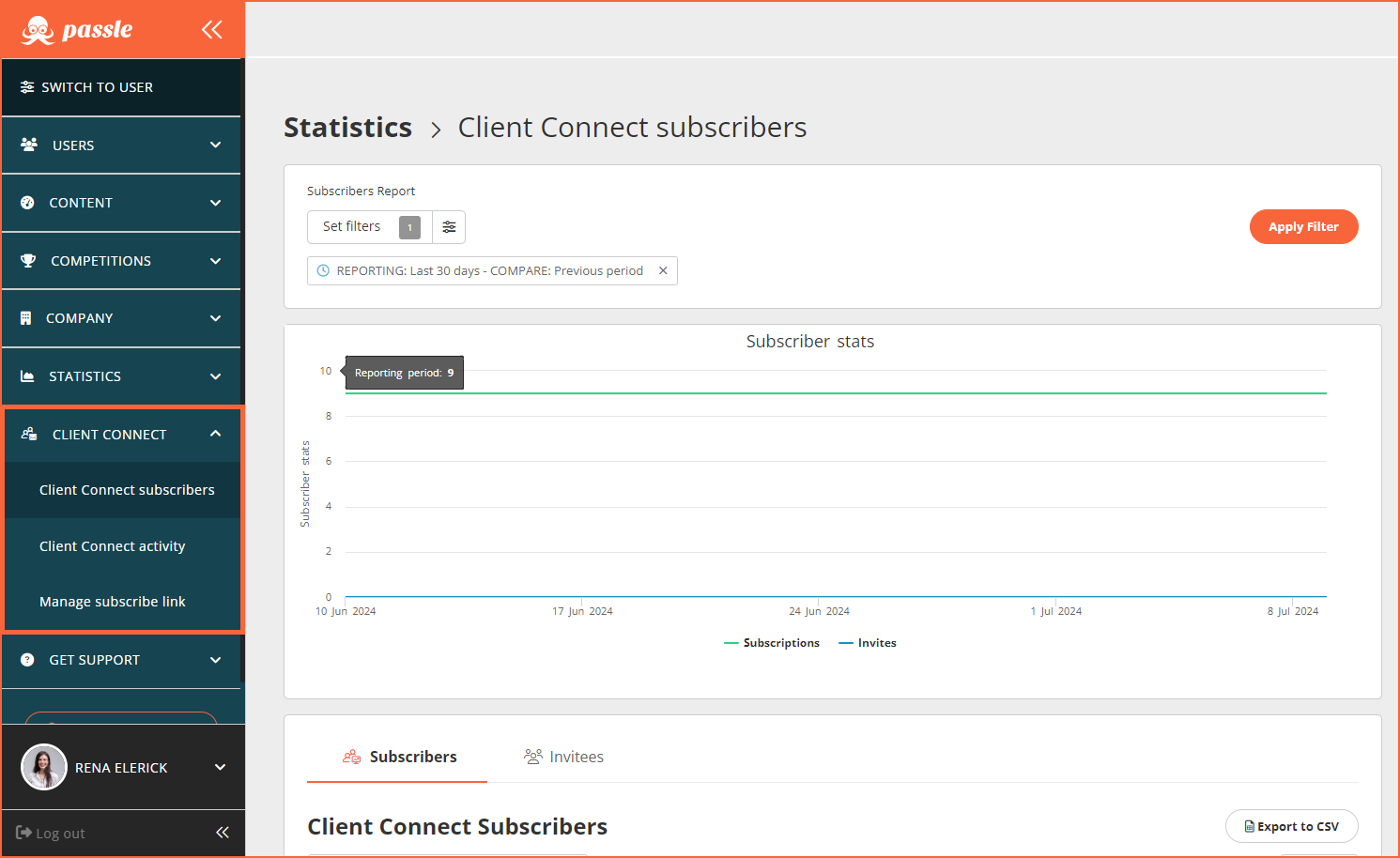This screenshot has width=1400, height=858.
Task: Click the filter count badge
Action: (409, 227)
